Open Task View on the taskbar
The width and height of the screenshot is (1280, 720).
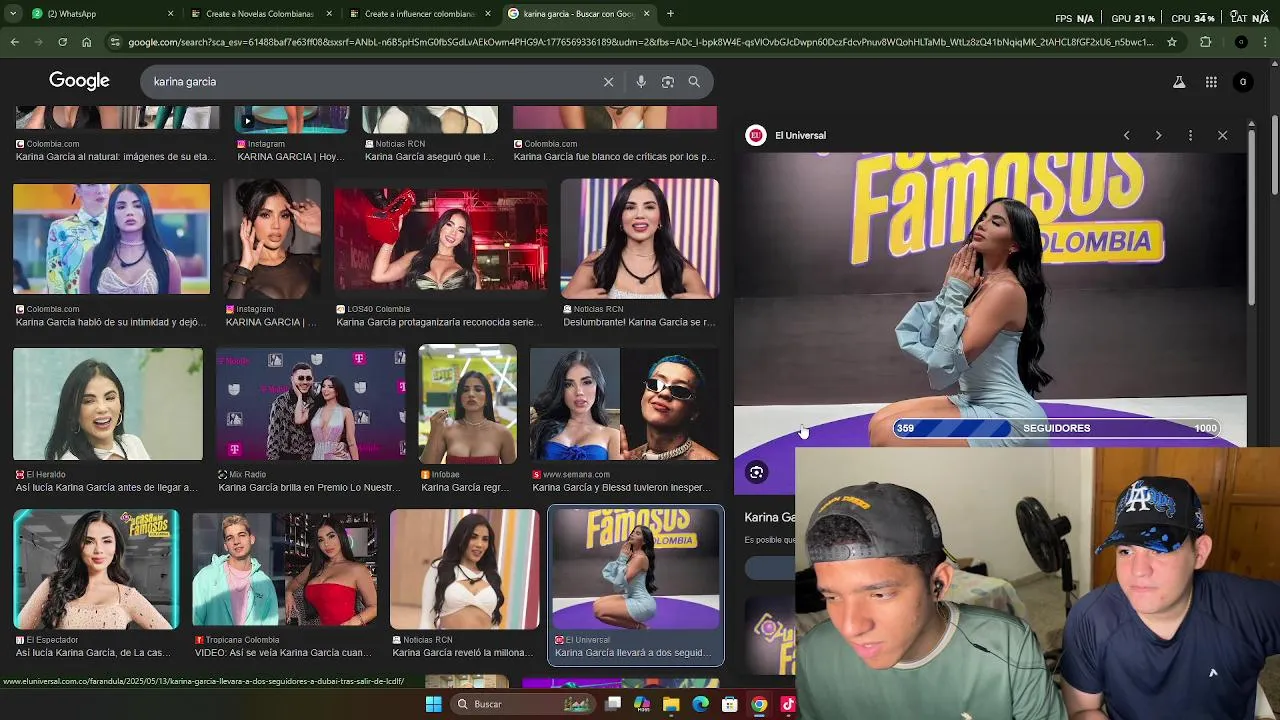[613, 704]
